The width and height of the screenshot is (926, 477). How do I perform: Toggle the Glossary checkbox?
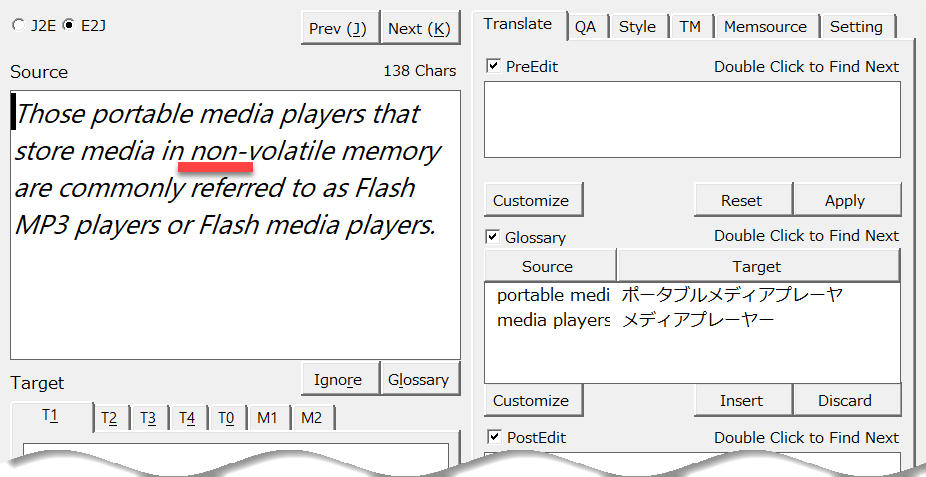pyautogui.click(x=493, y=237)
